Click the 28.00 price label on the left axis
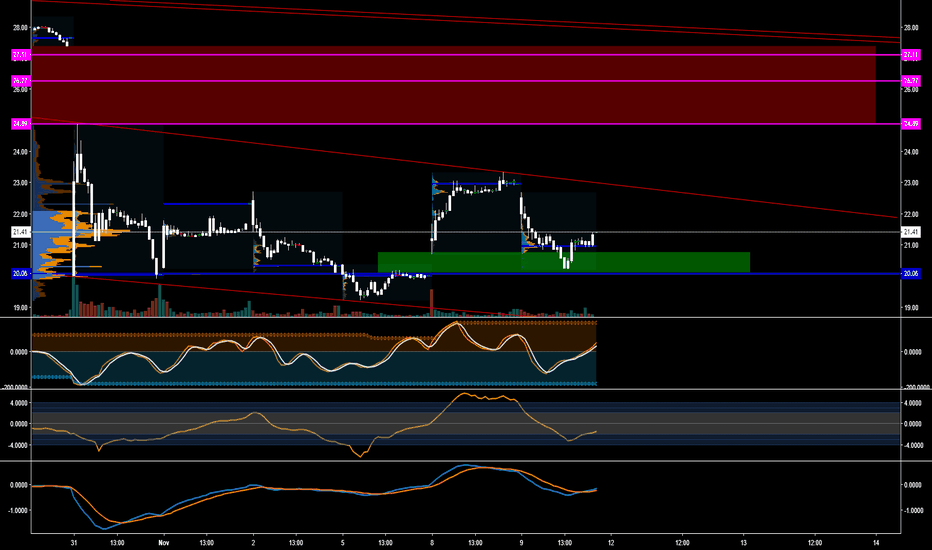This screenshot has height=550, width=932. [x=20, y=27]
